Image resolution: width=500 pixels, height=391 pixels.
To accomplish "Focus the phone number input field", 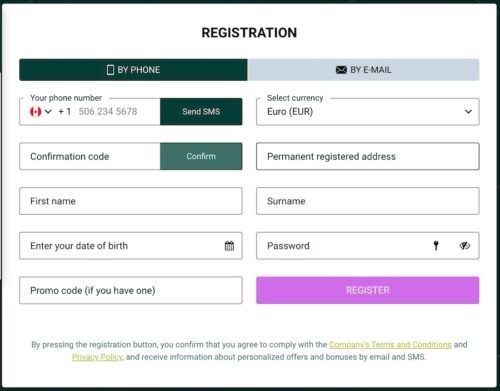I will tap(117, 111).
